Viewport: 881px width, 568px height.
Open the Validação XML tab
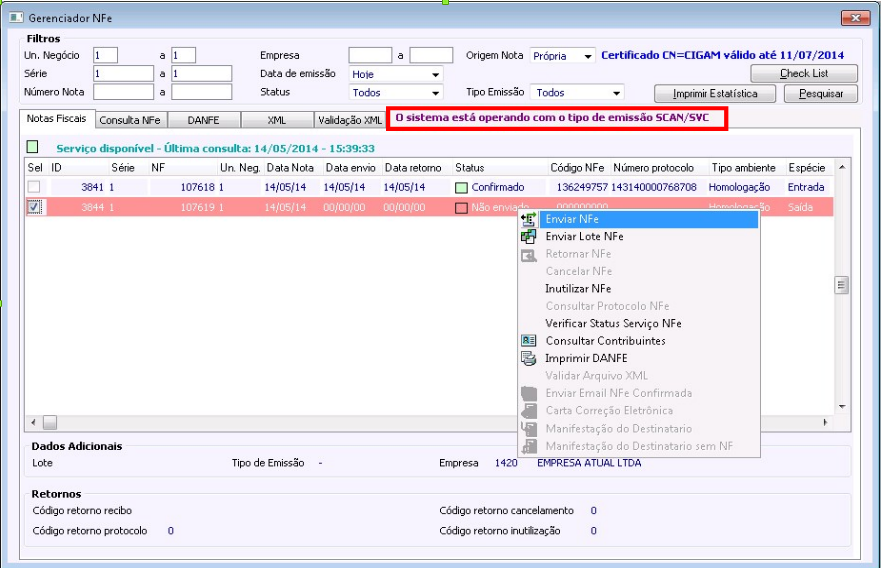pos(349,120)
